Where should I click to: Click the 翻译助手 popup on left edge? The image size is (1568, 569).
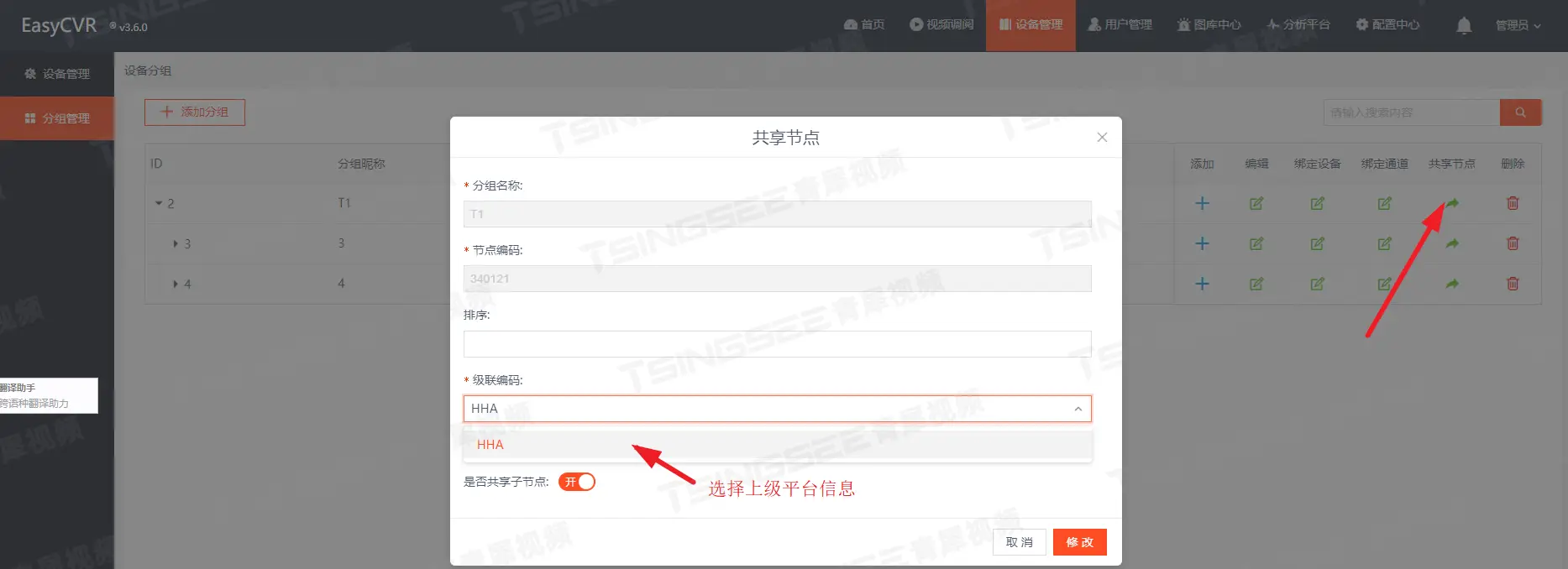[x=49, y=395]
